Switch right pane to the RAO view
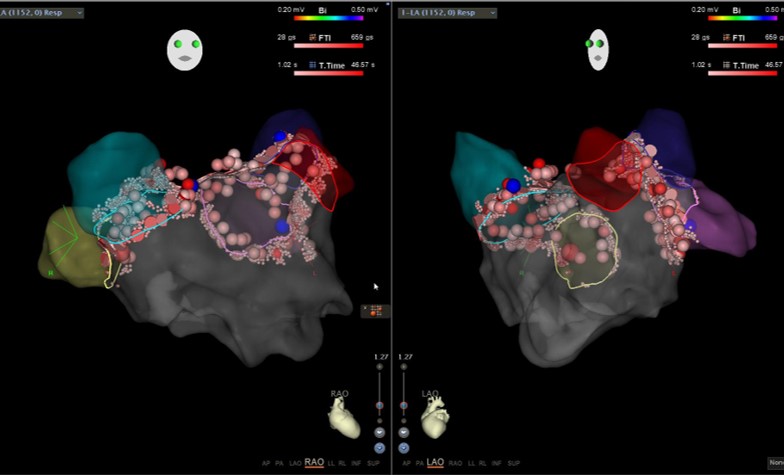The width and height of the screenshot is (784, 475). point(456,463)
